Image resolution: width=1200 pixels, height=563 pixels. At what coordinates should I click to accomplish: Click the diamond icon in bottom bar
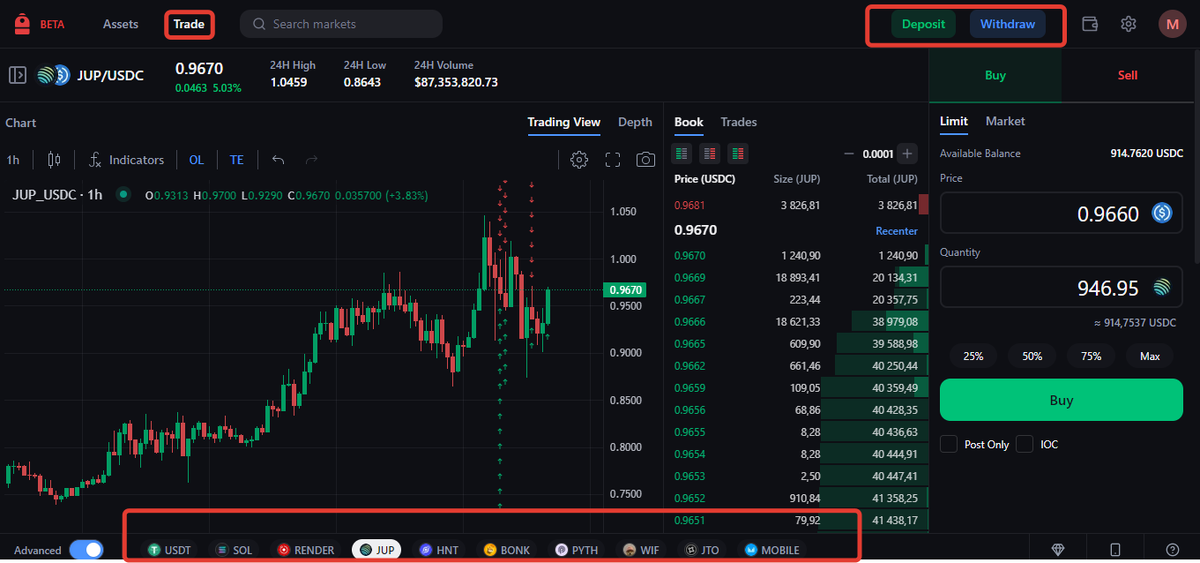point(1058,549)
